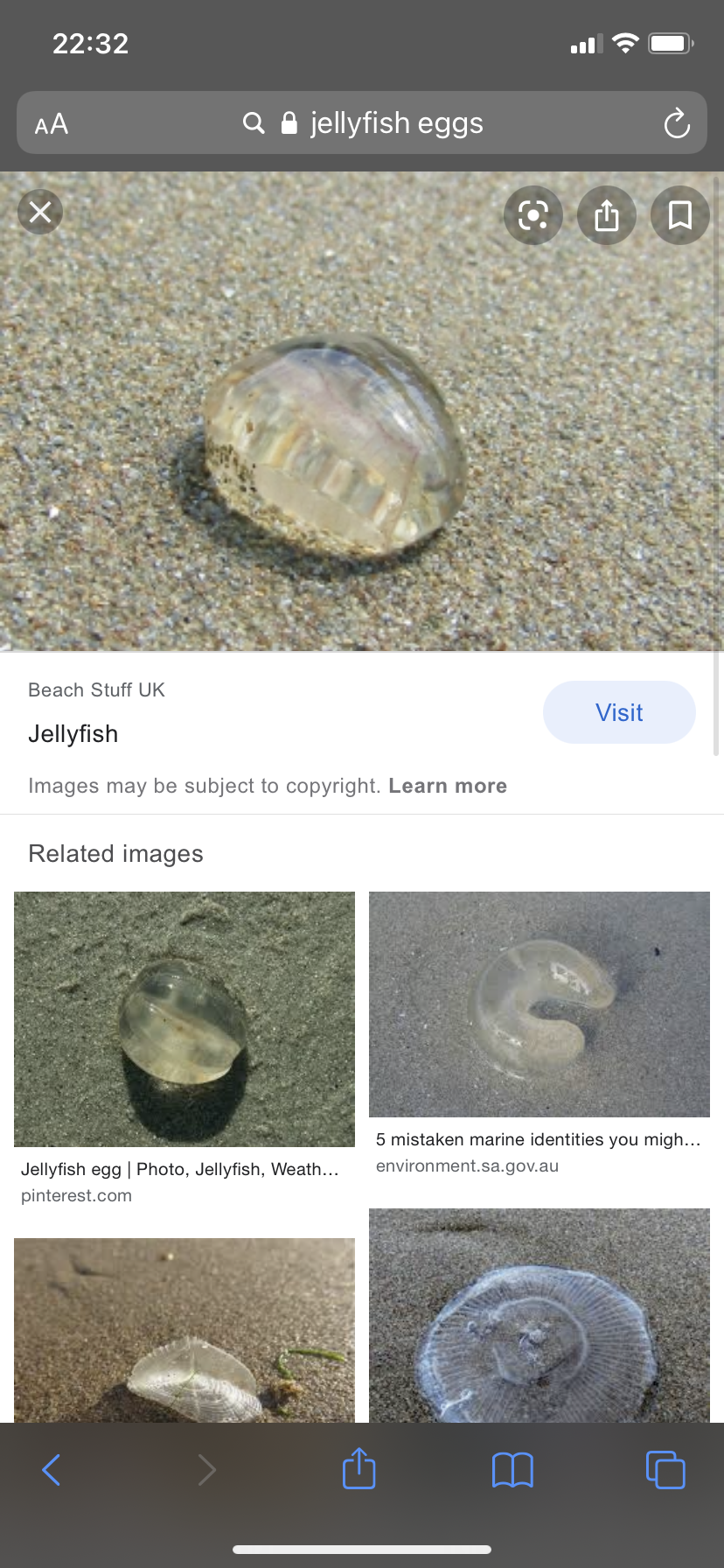Open the AA reader text options
This screenshot has width=724, height=1568.
[x=52, y=124]
